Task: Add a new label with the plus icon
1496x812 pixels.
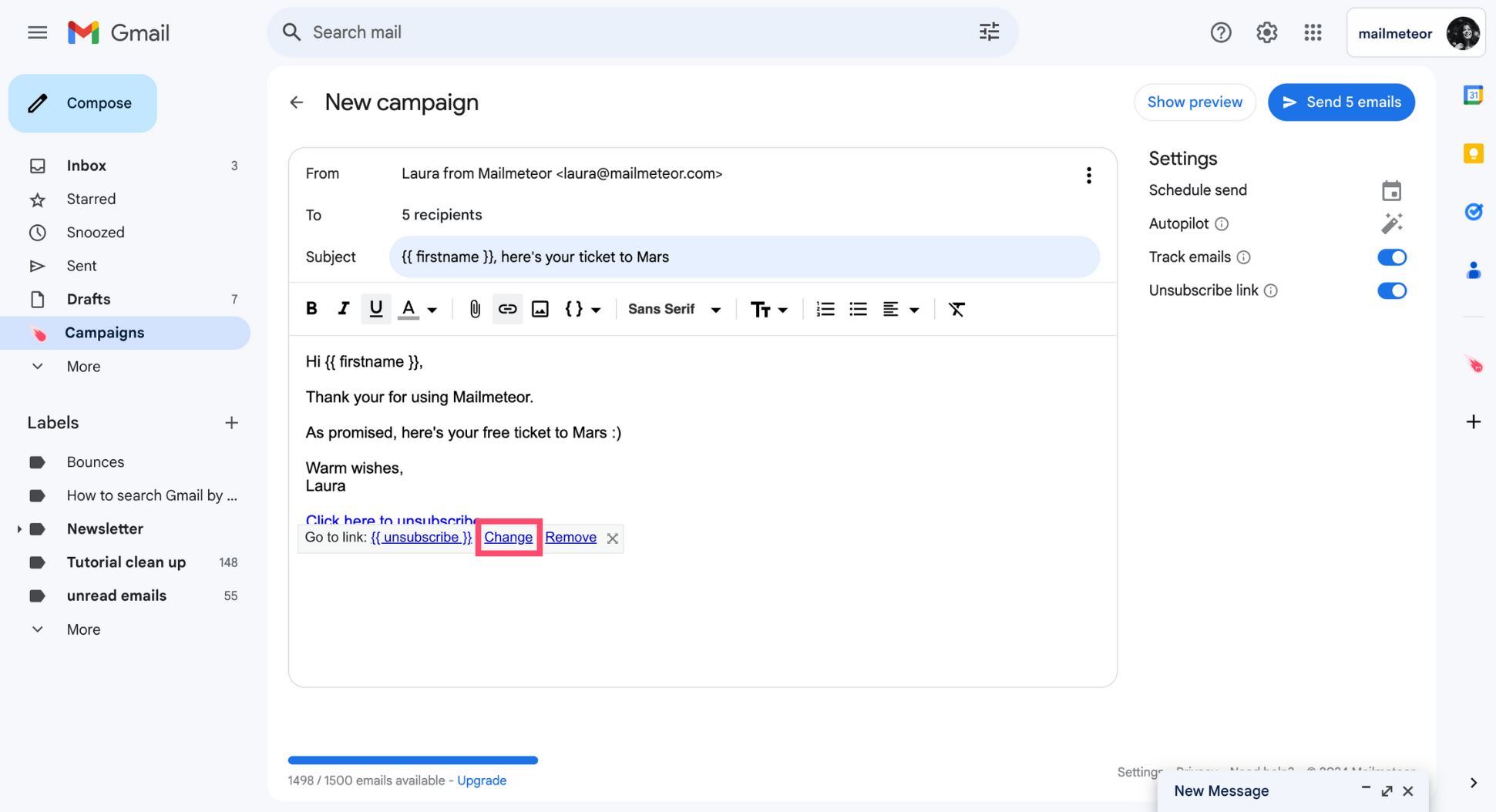Action: click(231, 423)
